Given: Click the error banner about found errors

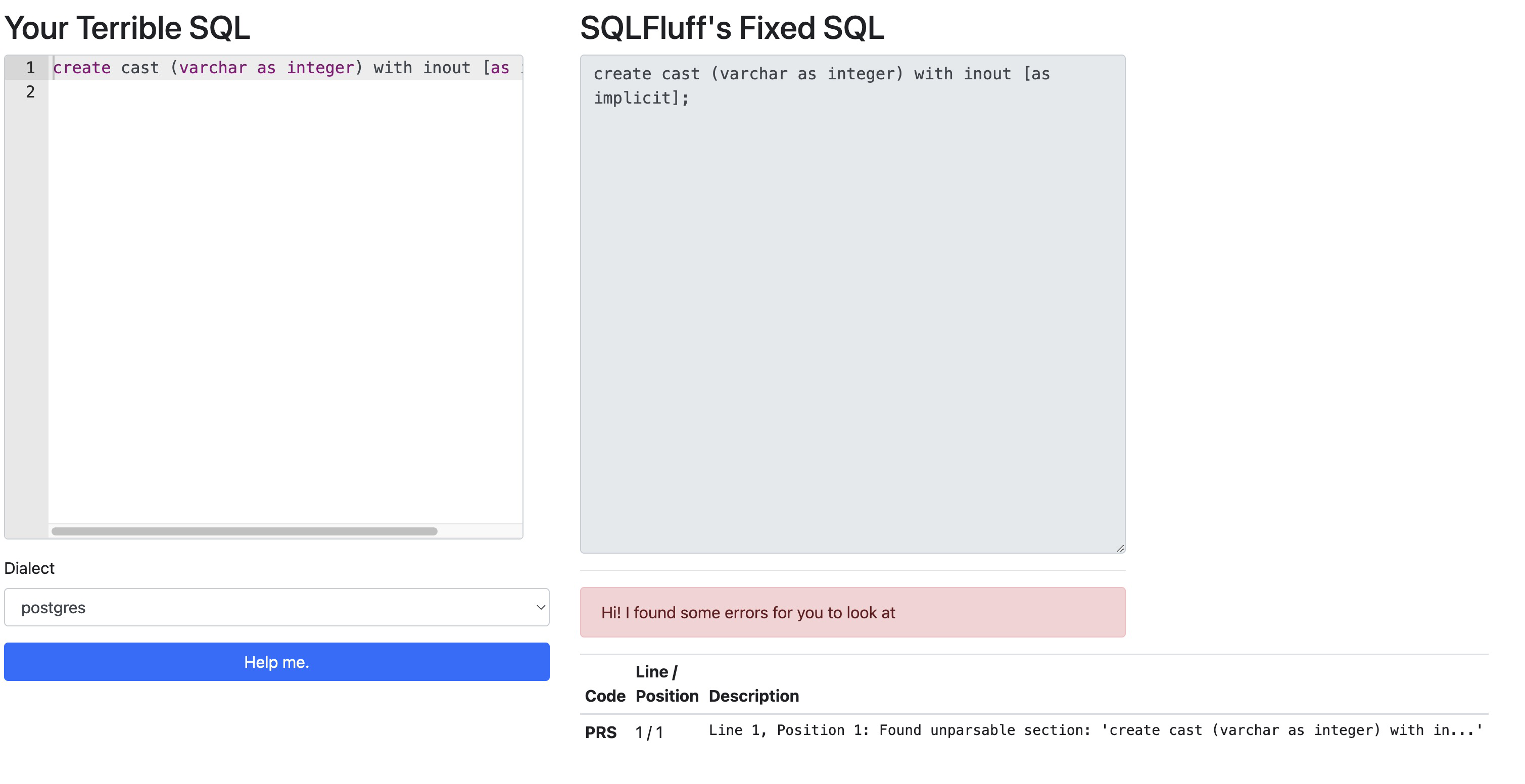Looking at the screenshot, I should pyautogui.click(x=852, y=612).
